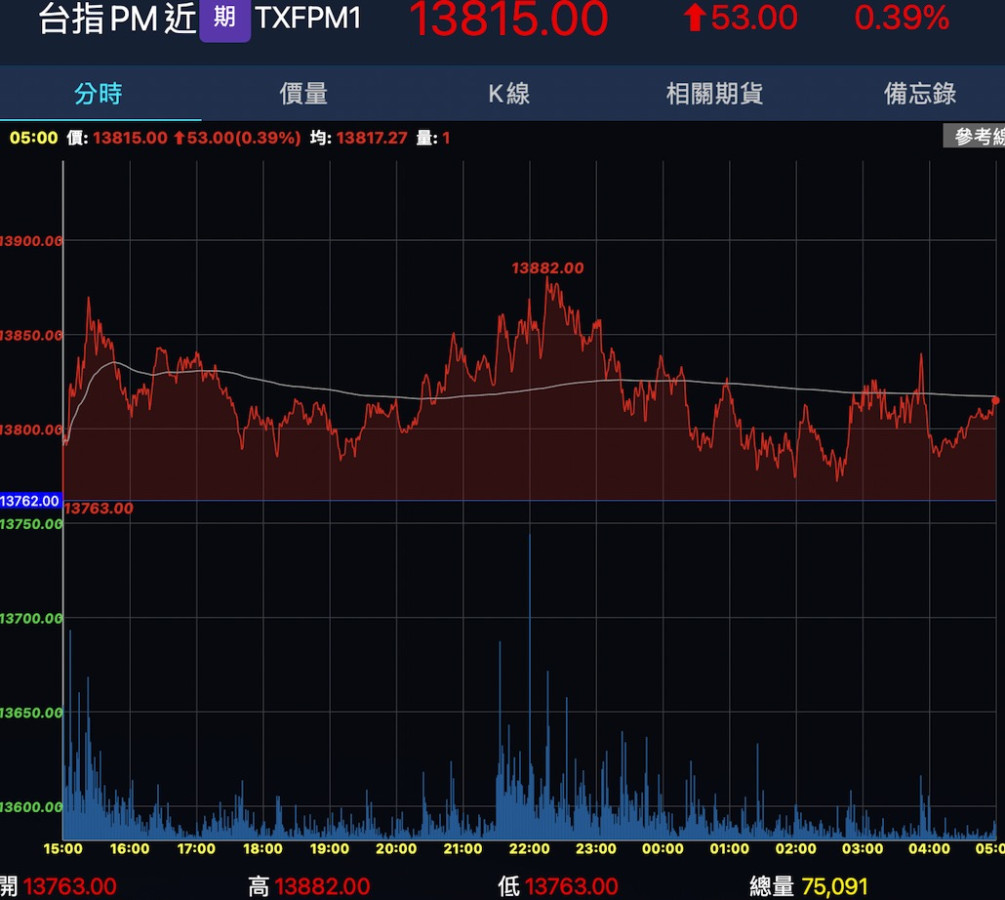Click the 22:00 label on time axis
This screenshot has height=900, width=1005.
tap(529, 849)
